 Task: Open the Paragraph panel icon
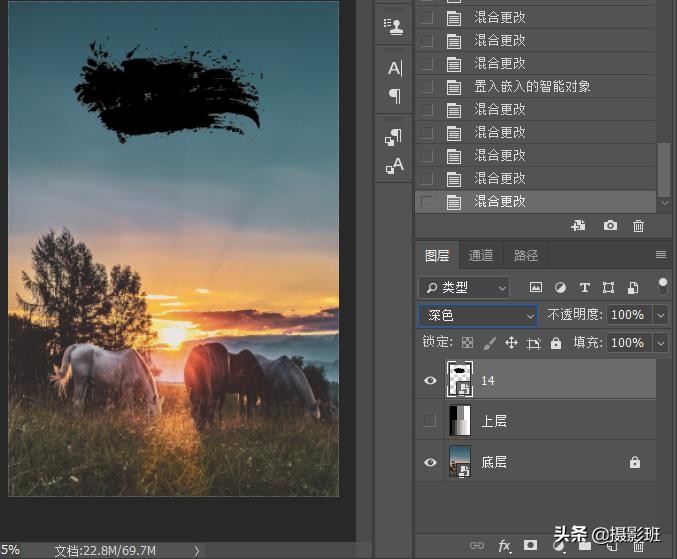point(394,97)
